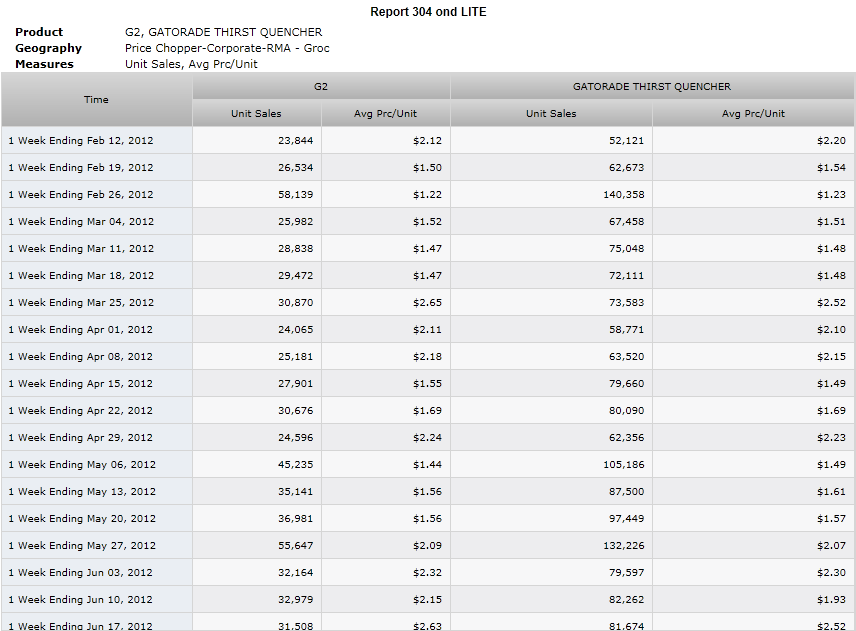
Task: Select Price Chopper-Corporate-RMA - Groc geography value
Action: click(227, 48)
